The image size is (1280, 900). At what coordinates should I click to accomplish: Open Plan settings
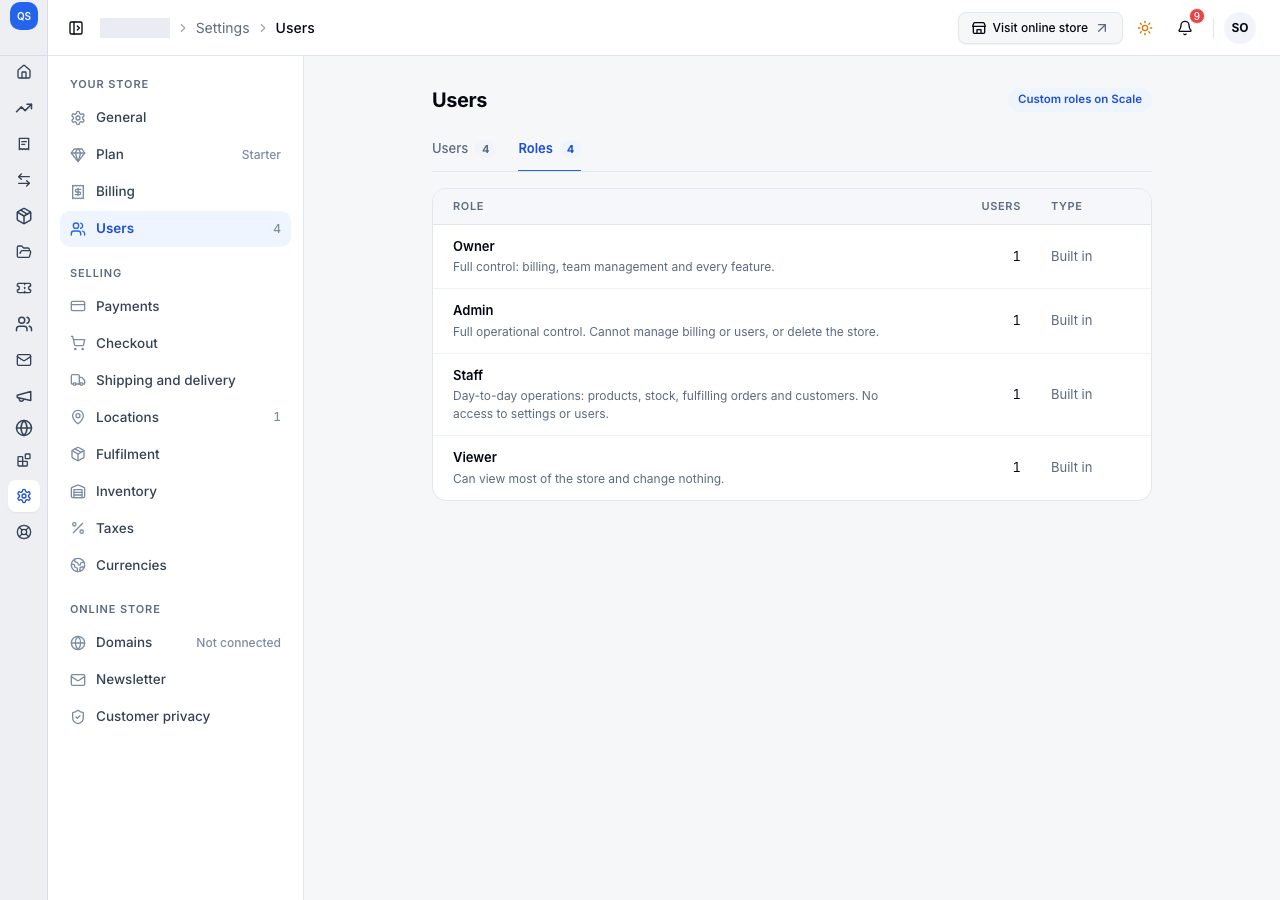(x=176, y=155)
